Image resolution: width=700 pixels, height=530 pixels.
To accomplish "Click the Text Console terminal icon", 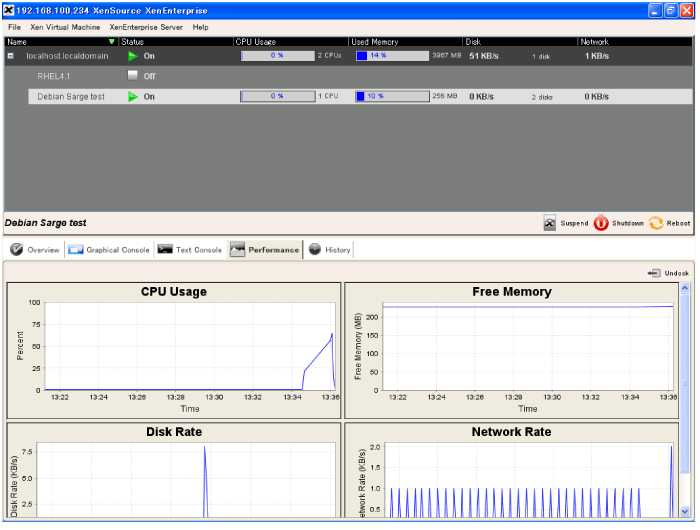I will point(165,249).
